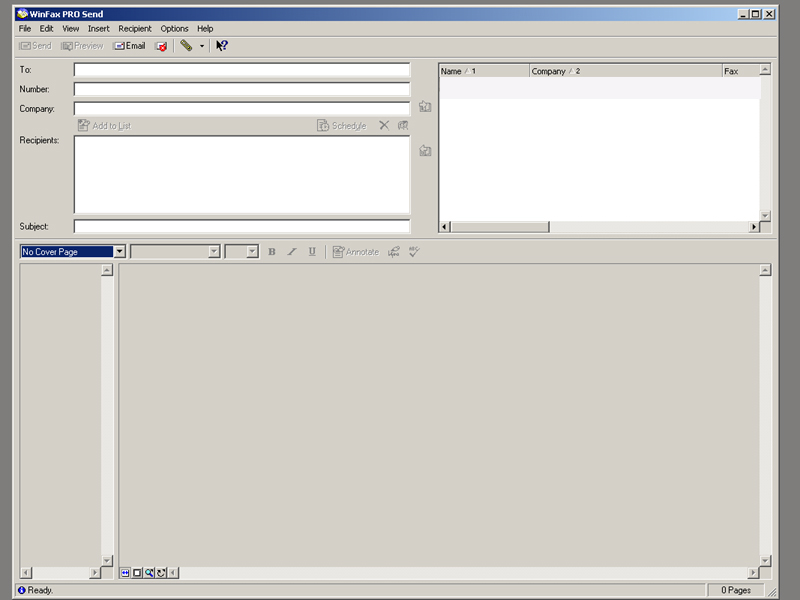Click the phonebook icon beside Company field
The width and height of the screenshot is (800, 600).
(x=425, y=107)
